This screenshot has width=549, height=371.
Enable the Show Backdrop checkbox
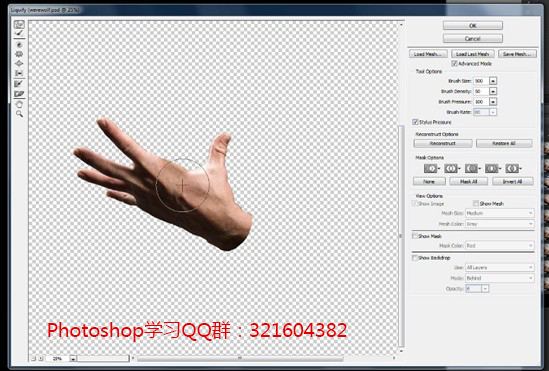tap(415, 258)
